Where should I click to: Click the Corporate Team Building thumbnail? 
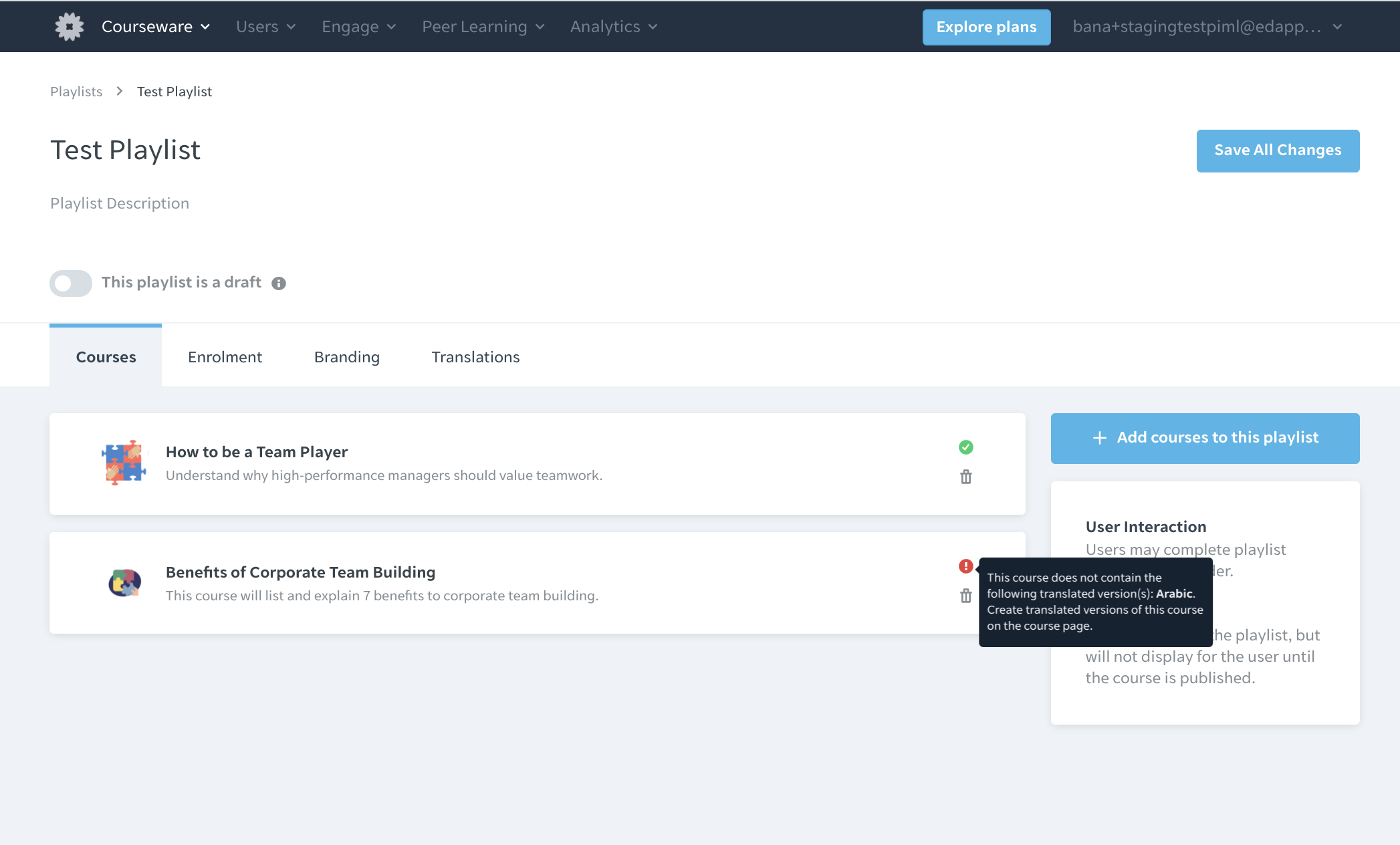[x=124, y=583]
